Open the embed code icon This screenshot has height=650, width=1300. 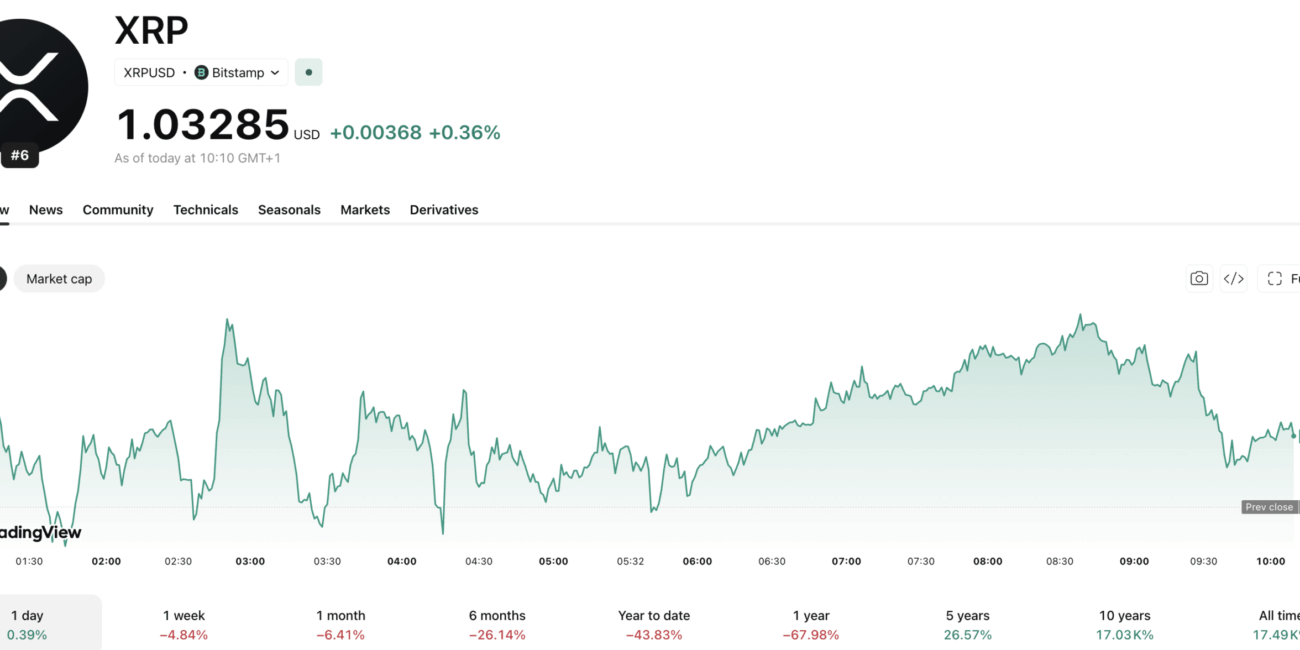(x=1234, y=279)
